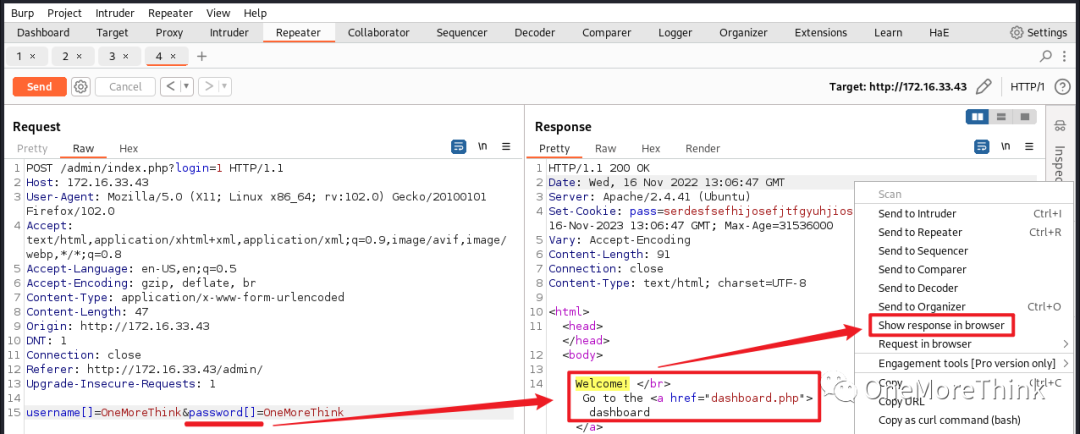Viewport: 1080px width, 434px height.
Task: Click the Cancel button
Action: click(x=125, y=87)
